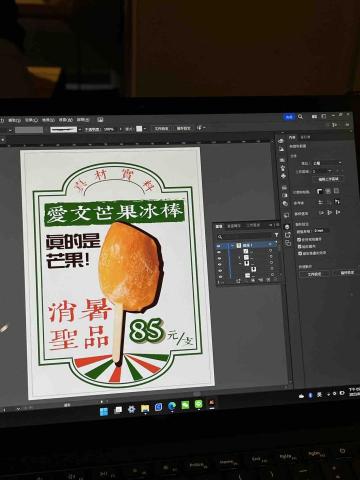
Task: Hide the first sublayer beneath 圖層 1
Action: pos(219,252)
